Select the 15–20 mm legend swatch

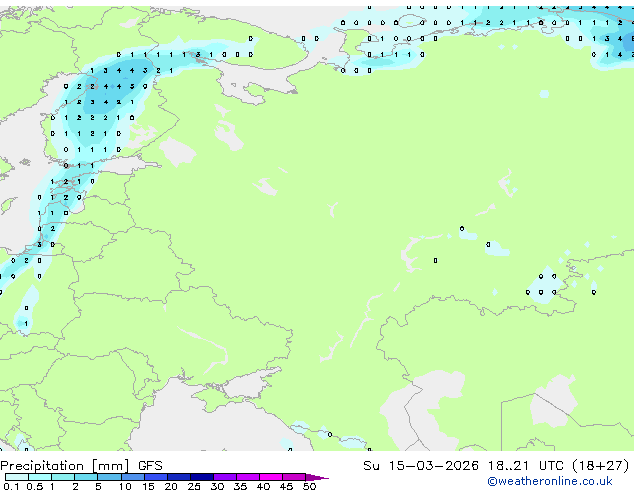(156, 477)
